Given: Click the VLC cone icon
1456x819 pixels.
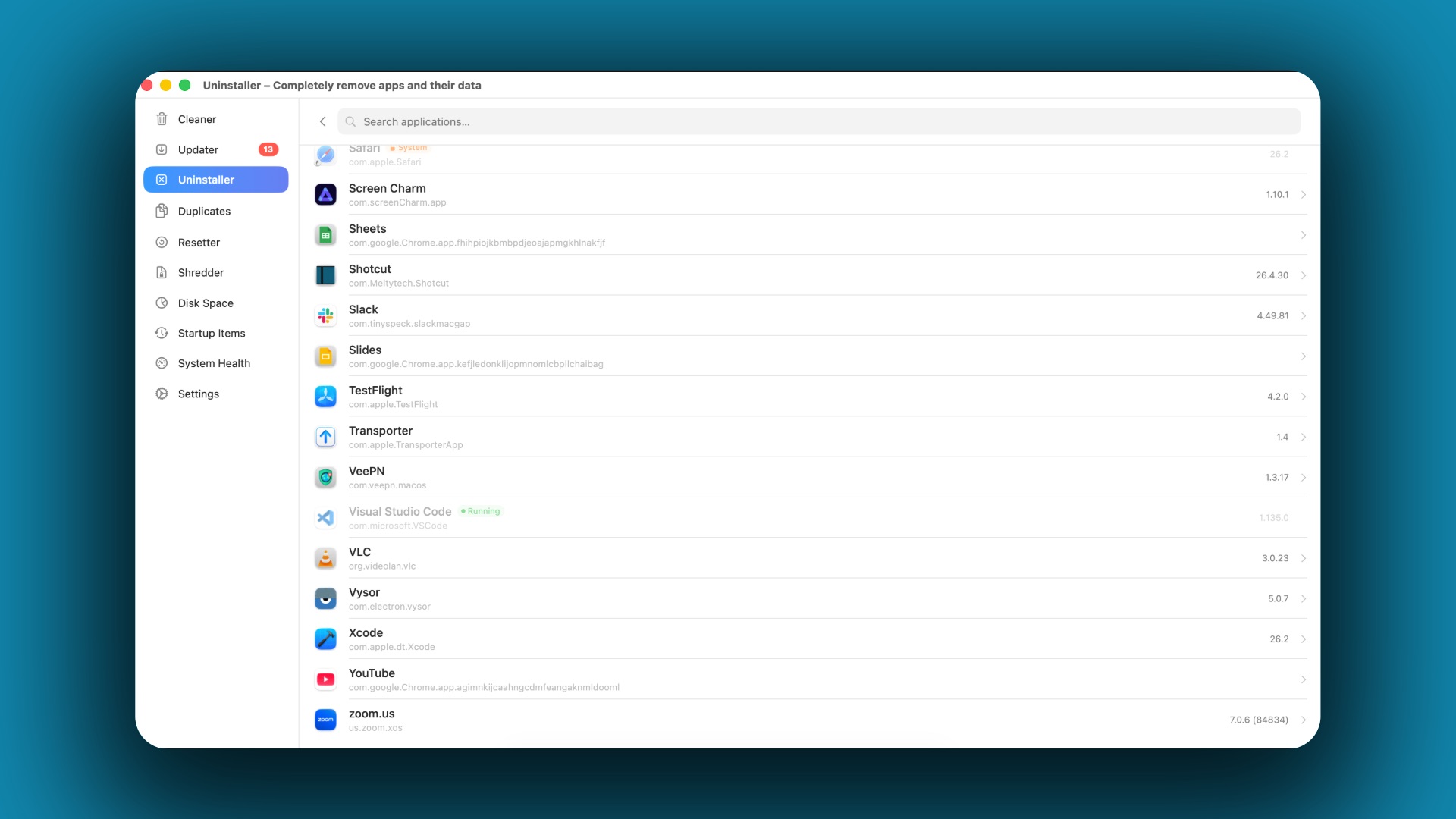Looking at the screenshot, I should 325,558.
